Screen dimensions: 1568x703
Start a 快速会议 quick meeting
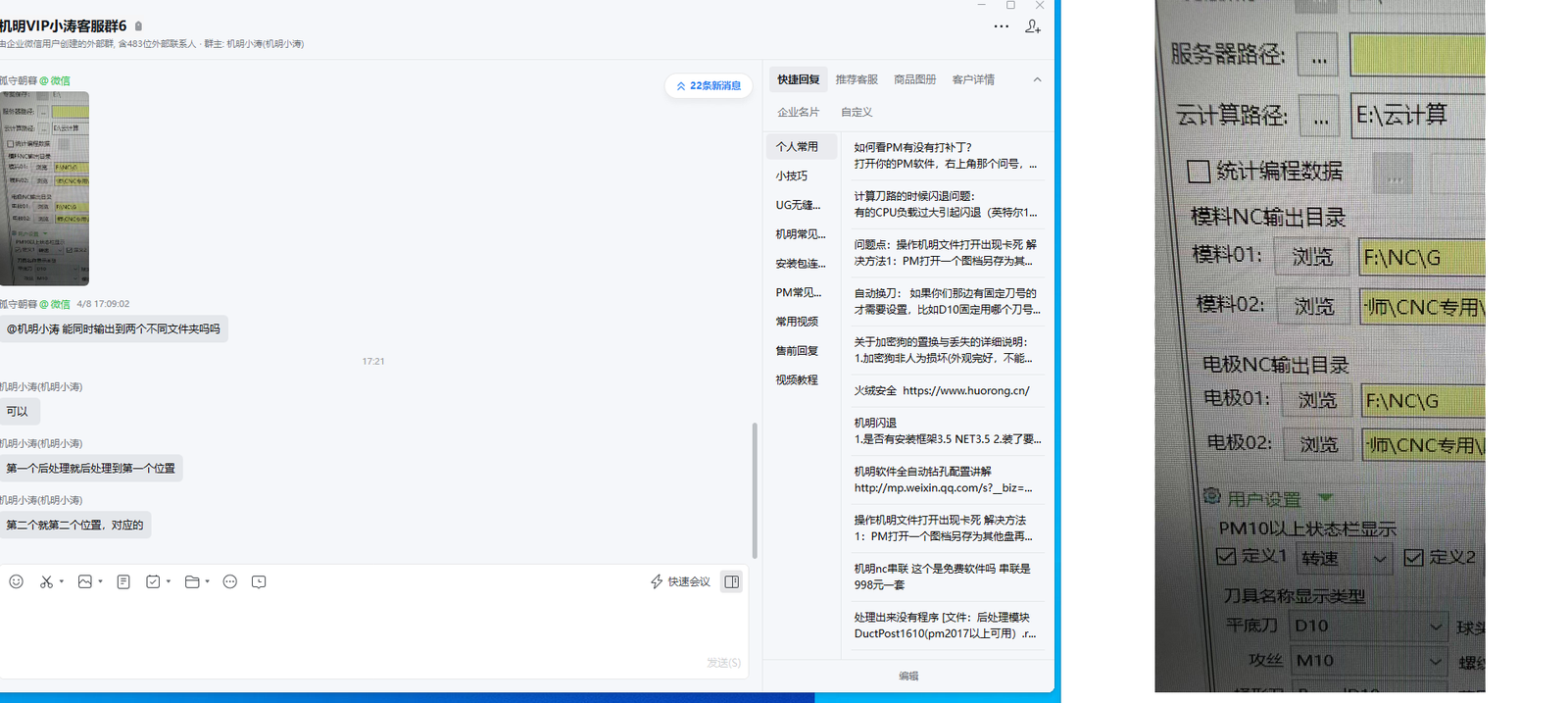pos(679,581)
